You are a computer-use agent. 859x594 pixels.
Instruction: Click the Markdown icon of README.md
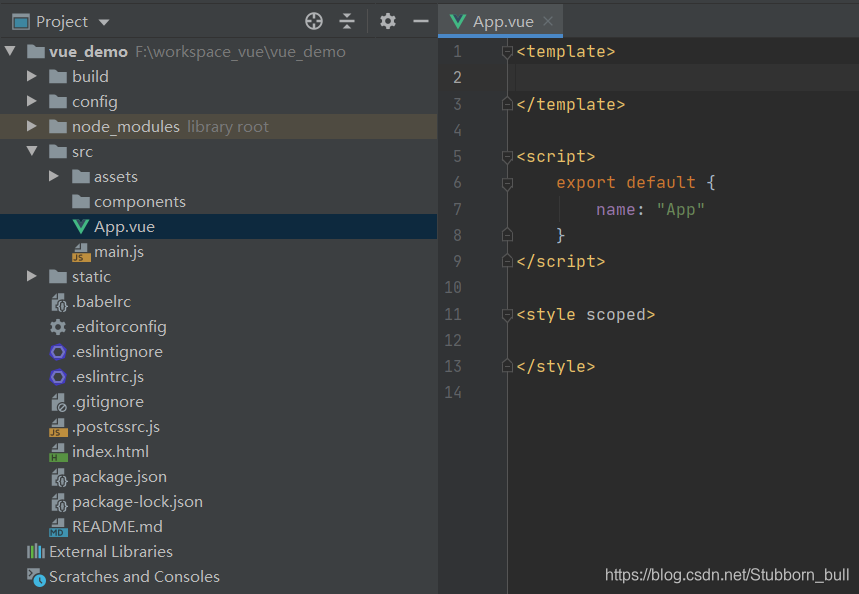click(x=58, y=527)
